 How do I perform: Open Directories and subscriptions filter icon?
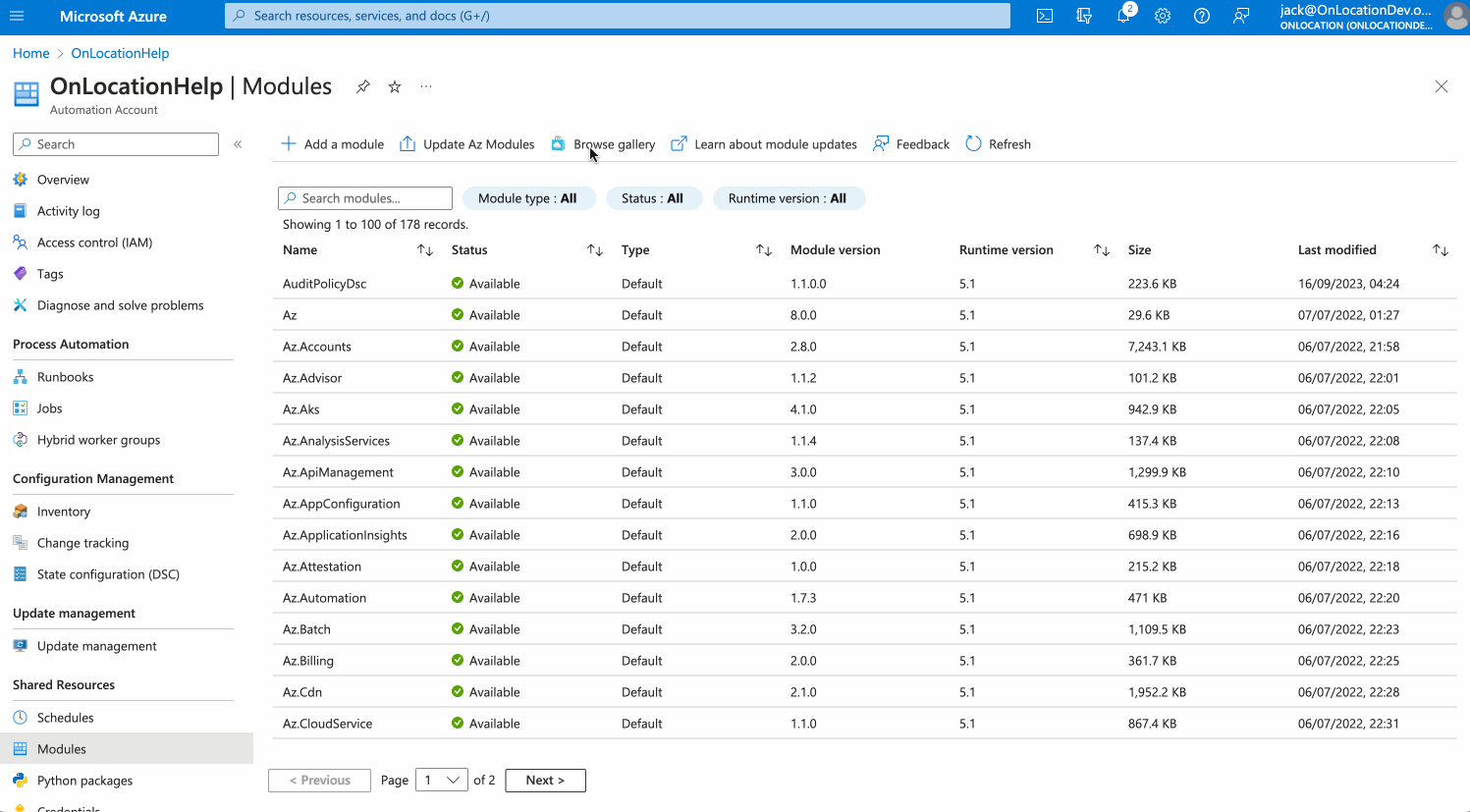1084,16
